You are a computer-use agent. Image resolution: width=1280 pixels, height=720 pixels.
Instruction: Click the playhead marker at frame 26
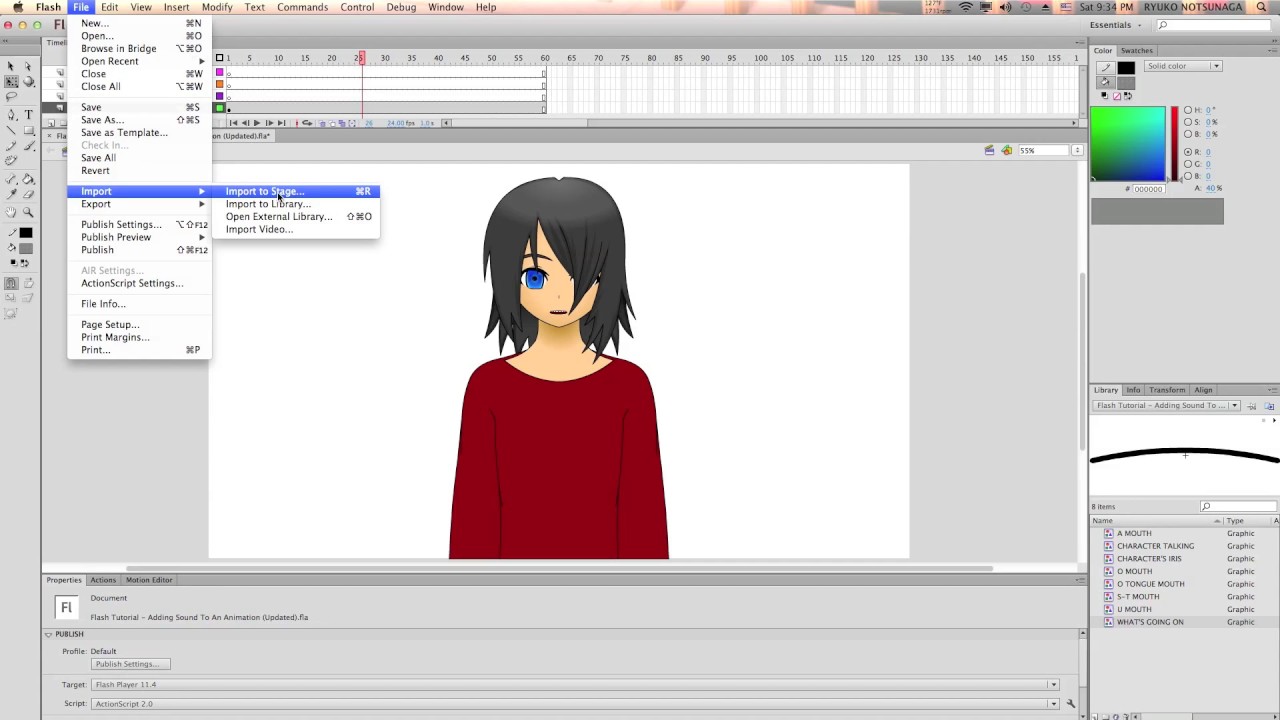[x=362, y=58]
